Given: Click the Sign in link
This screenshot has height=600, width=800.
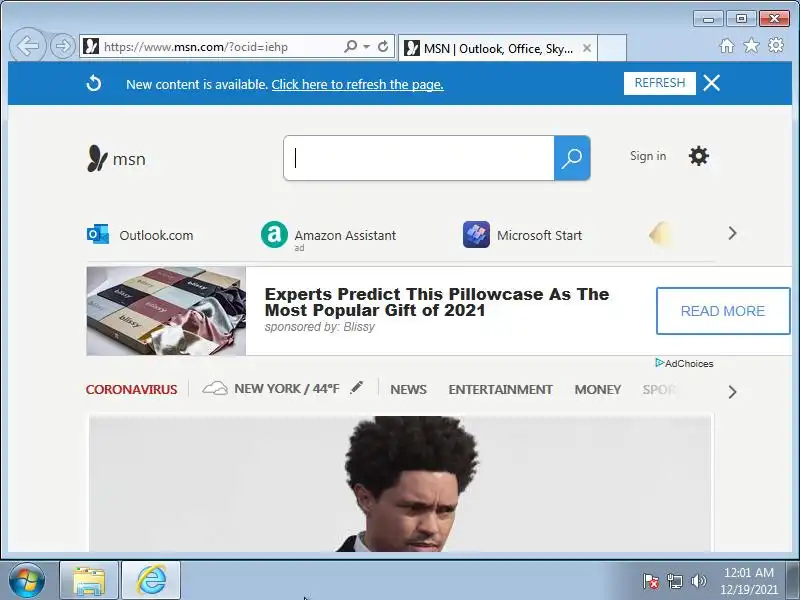Looking at the screenshot, I should point(648,156).
